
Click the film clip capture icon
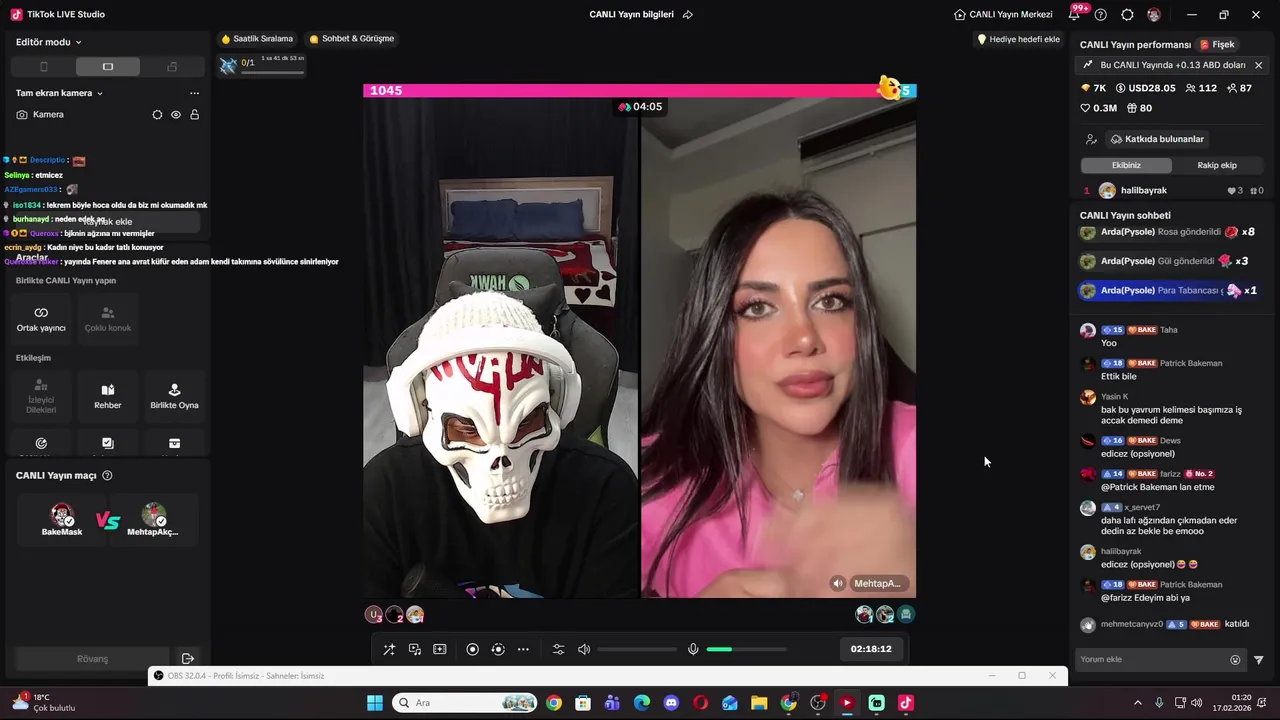pos(440,649)
